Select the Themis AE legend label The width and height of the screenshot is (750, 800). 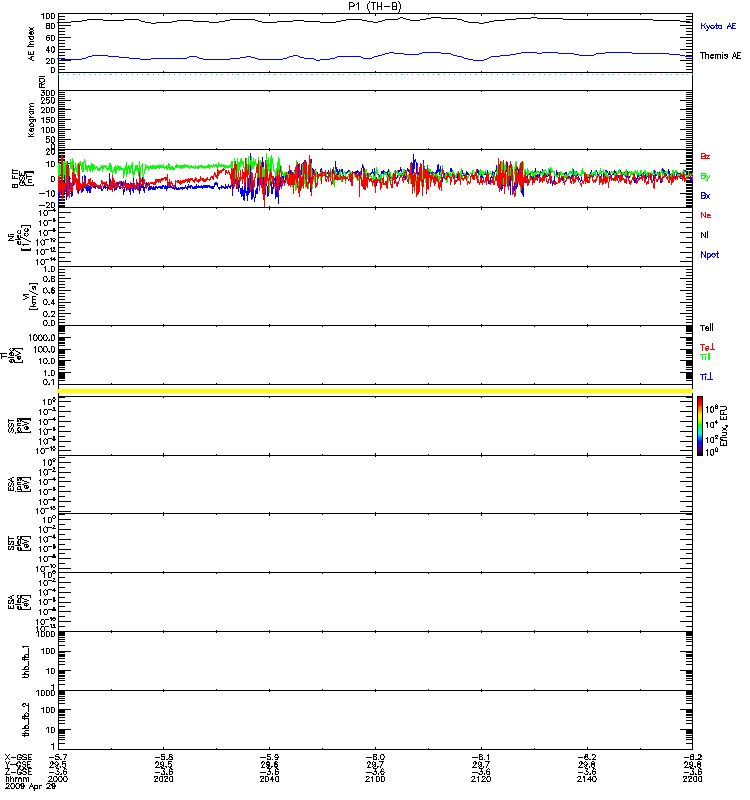tap(720, 56)
